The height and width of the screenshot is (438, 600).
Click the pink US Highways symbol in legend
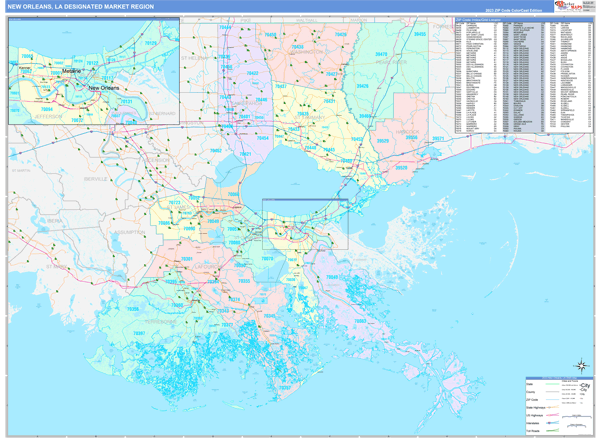(x=553, y=415)
